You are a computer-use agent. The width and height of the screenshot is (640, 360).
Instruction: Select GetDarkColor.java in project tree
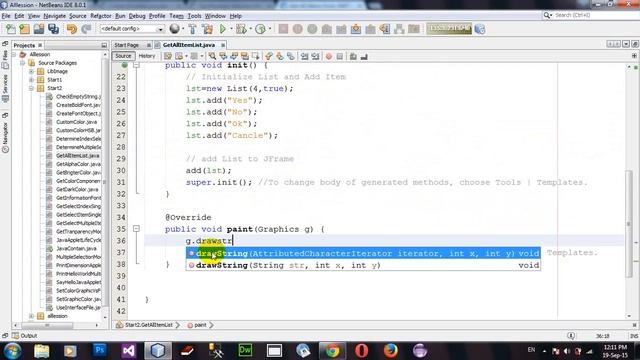pyautogui.click(x=77, y=189)
